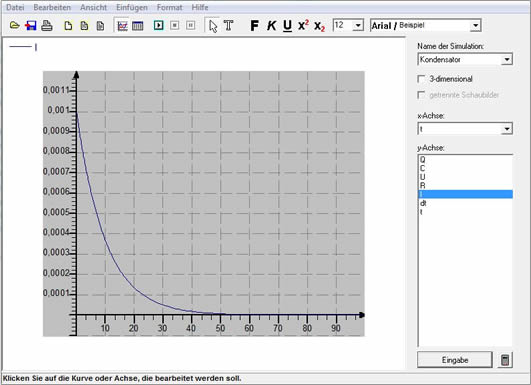Screen dimensions: 531x385
Task: Click the 0,001 label on the y-axis
Action: [x=58, y=110]
